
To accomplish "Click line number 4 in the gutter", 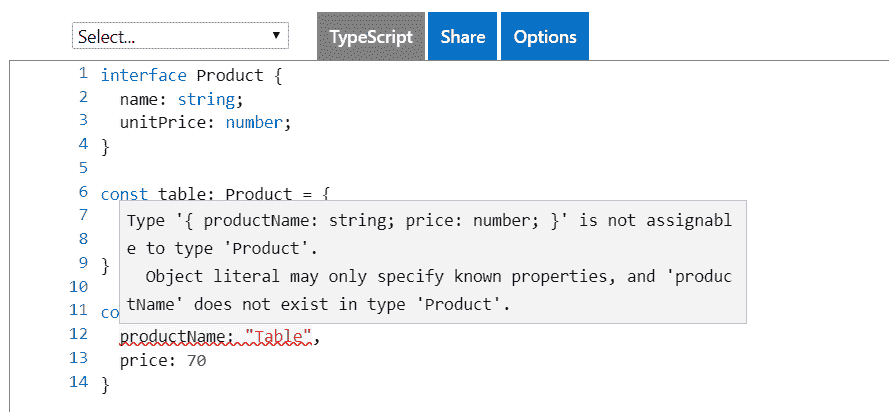I will pos(84,145).
